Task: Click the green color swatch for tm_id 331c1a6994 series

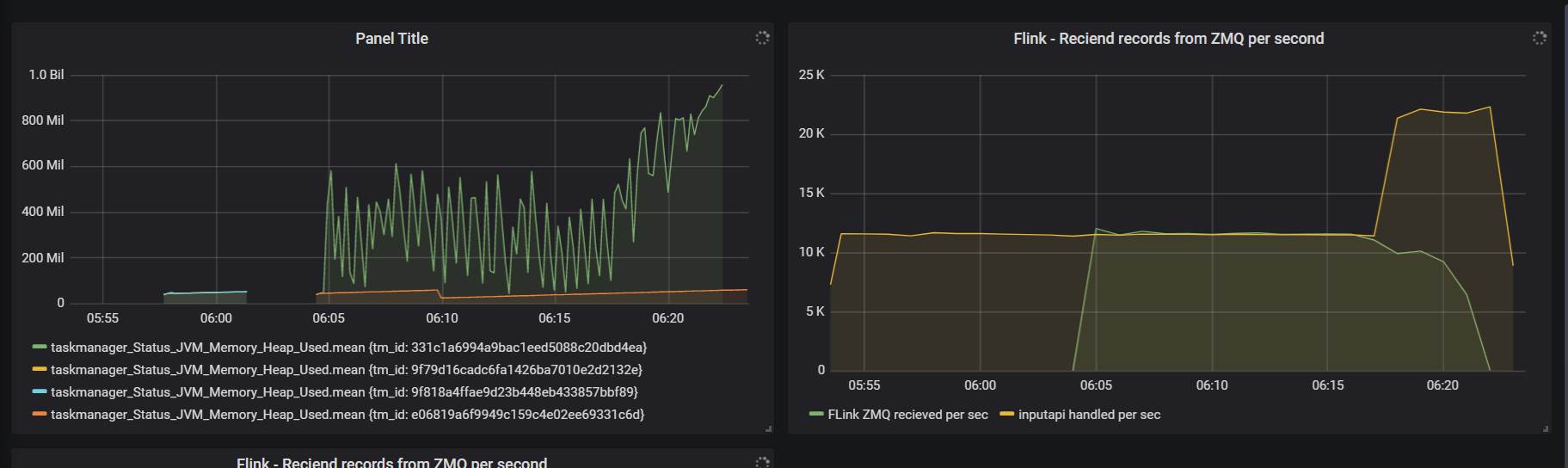Action: coord(40,348)
